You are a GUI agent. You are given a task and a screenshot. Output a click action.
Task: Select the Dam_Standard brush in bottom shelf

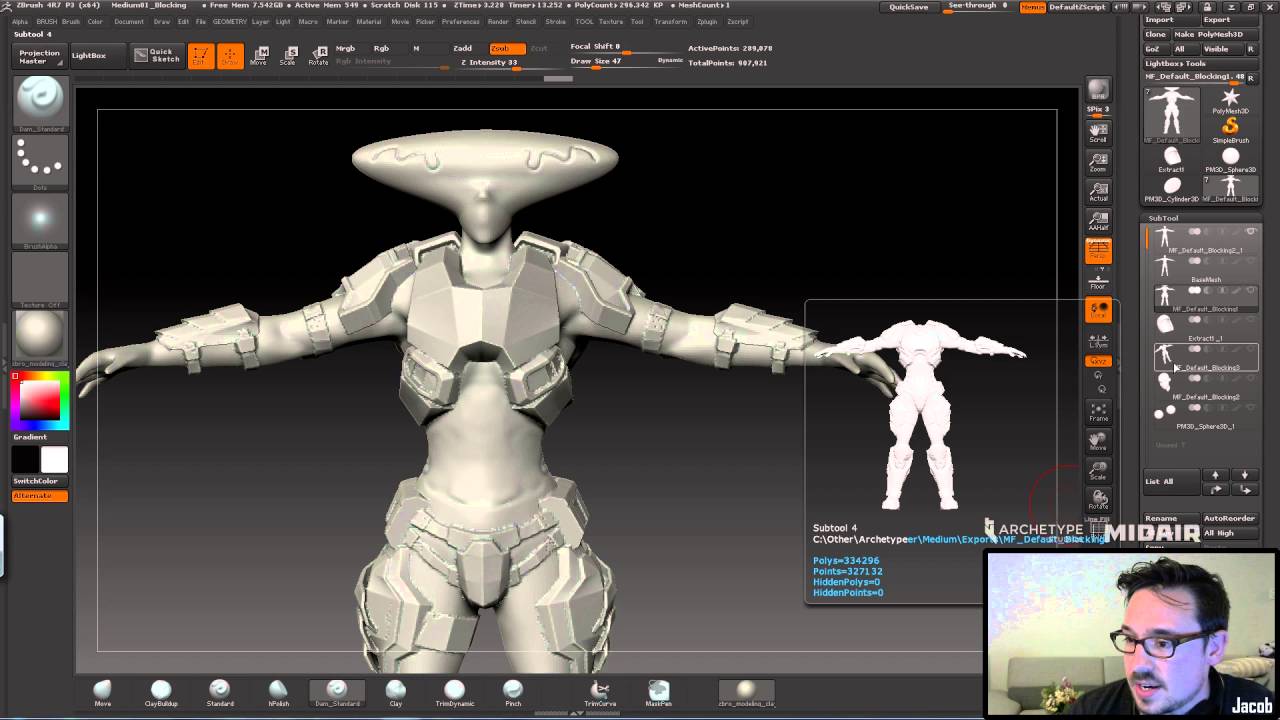[x=337, y=692]
